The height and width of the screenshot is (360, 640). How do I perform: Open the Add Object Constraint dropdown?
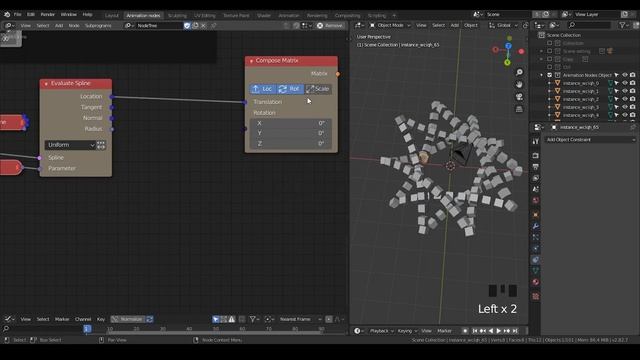point(590,140)
